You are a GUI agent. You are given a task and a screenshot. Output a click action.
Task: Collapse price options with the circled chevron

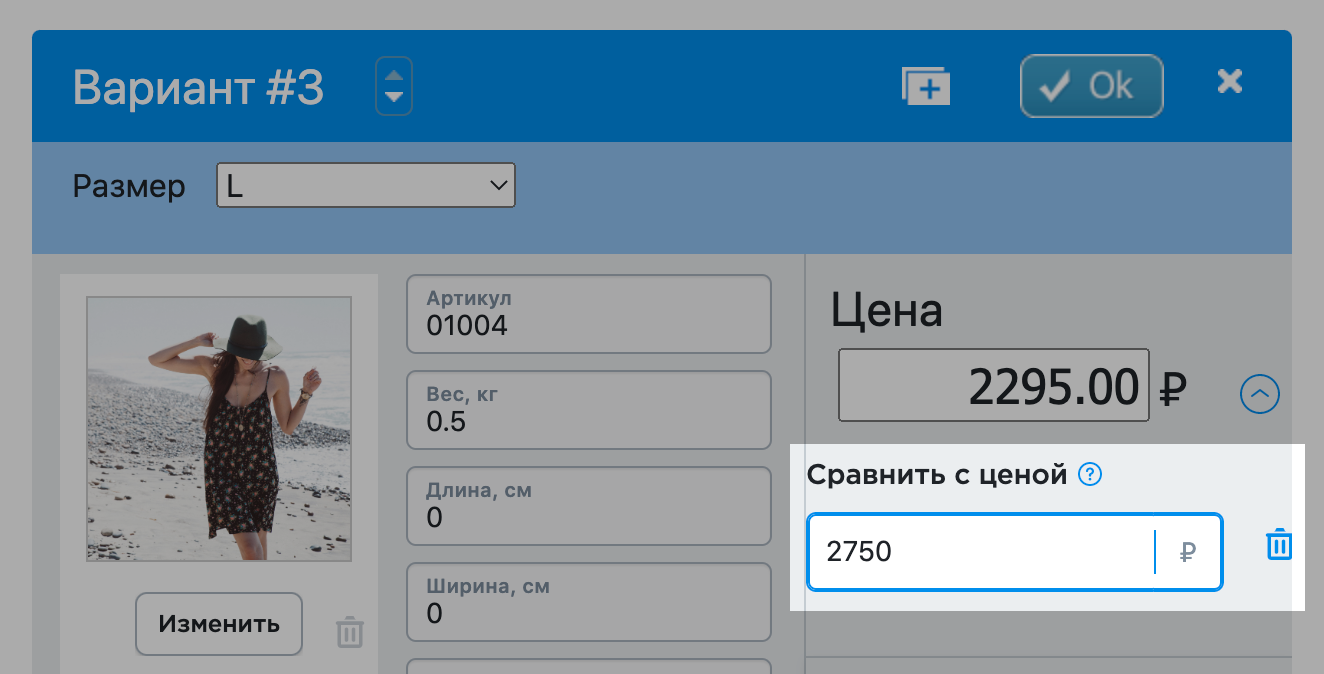(1260, 393)
